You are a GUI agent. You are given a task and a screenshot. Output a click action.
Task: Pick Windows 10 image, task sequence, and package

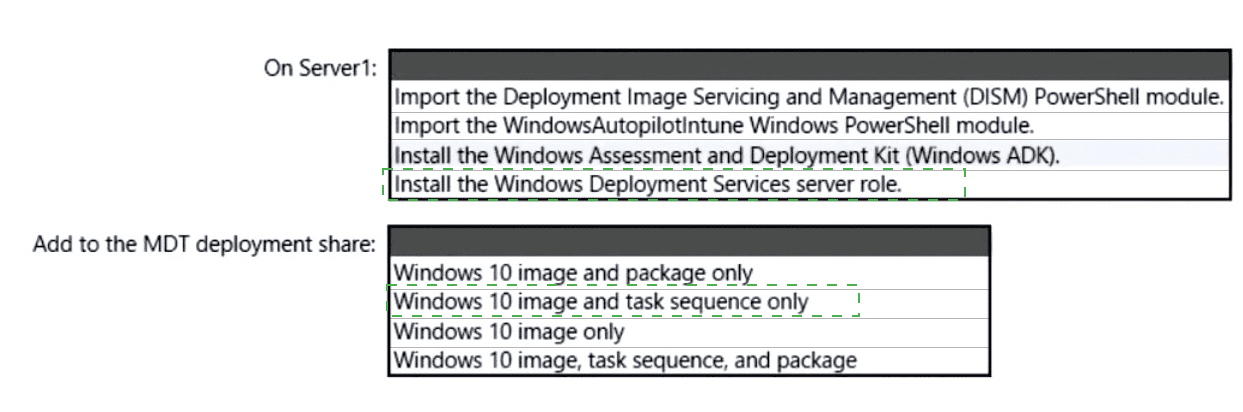pyautogui.click(x=625, y=360)
